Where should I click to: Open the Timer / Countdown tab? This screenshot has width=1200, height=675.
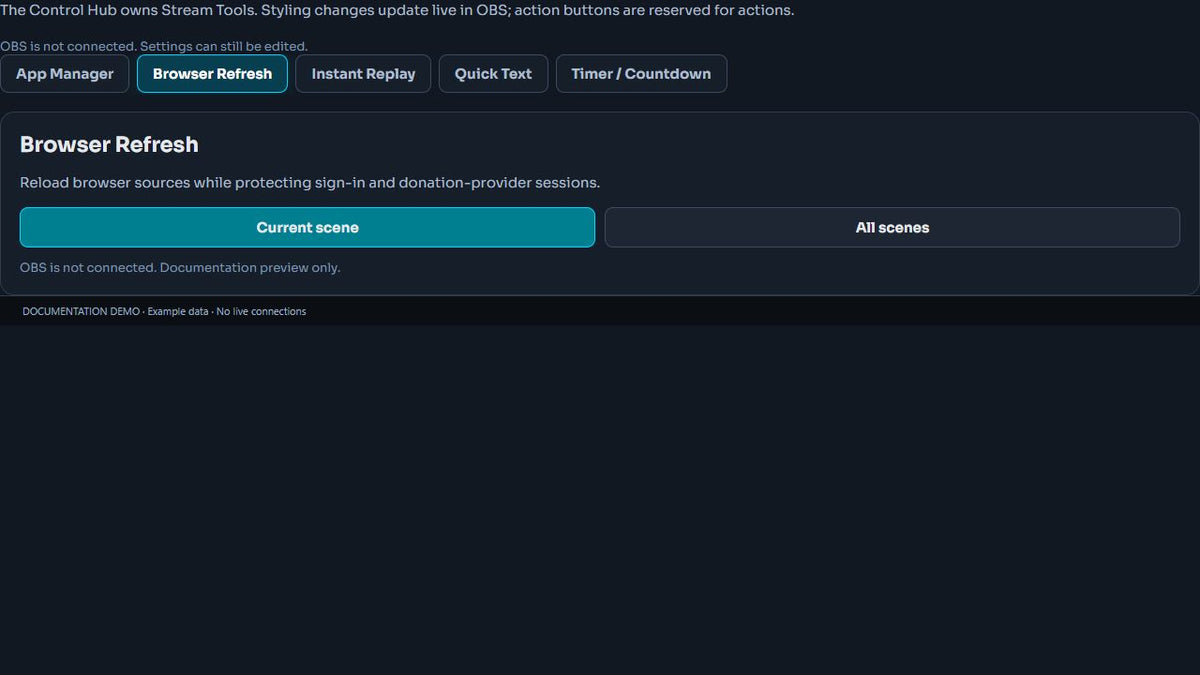click(641, 74)
